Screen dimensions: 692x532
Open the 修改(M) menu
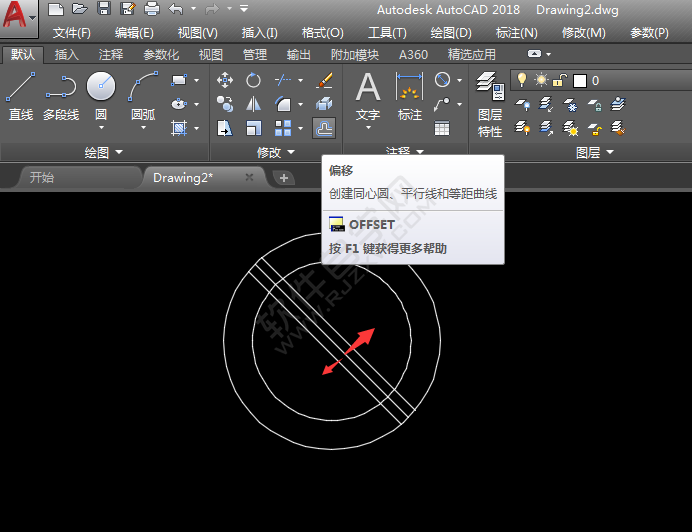[x=583, y=33]
